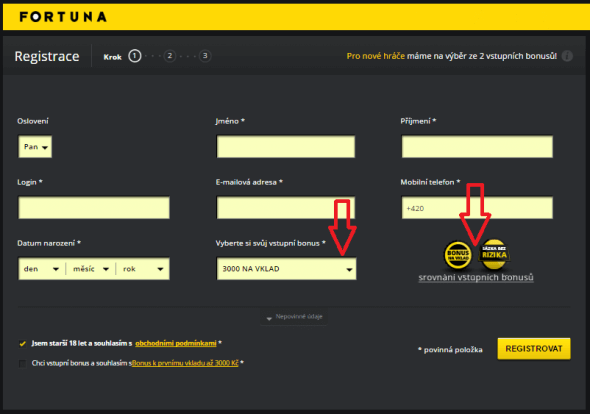Open the bonus info icon

[x=567, y=56]
